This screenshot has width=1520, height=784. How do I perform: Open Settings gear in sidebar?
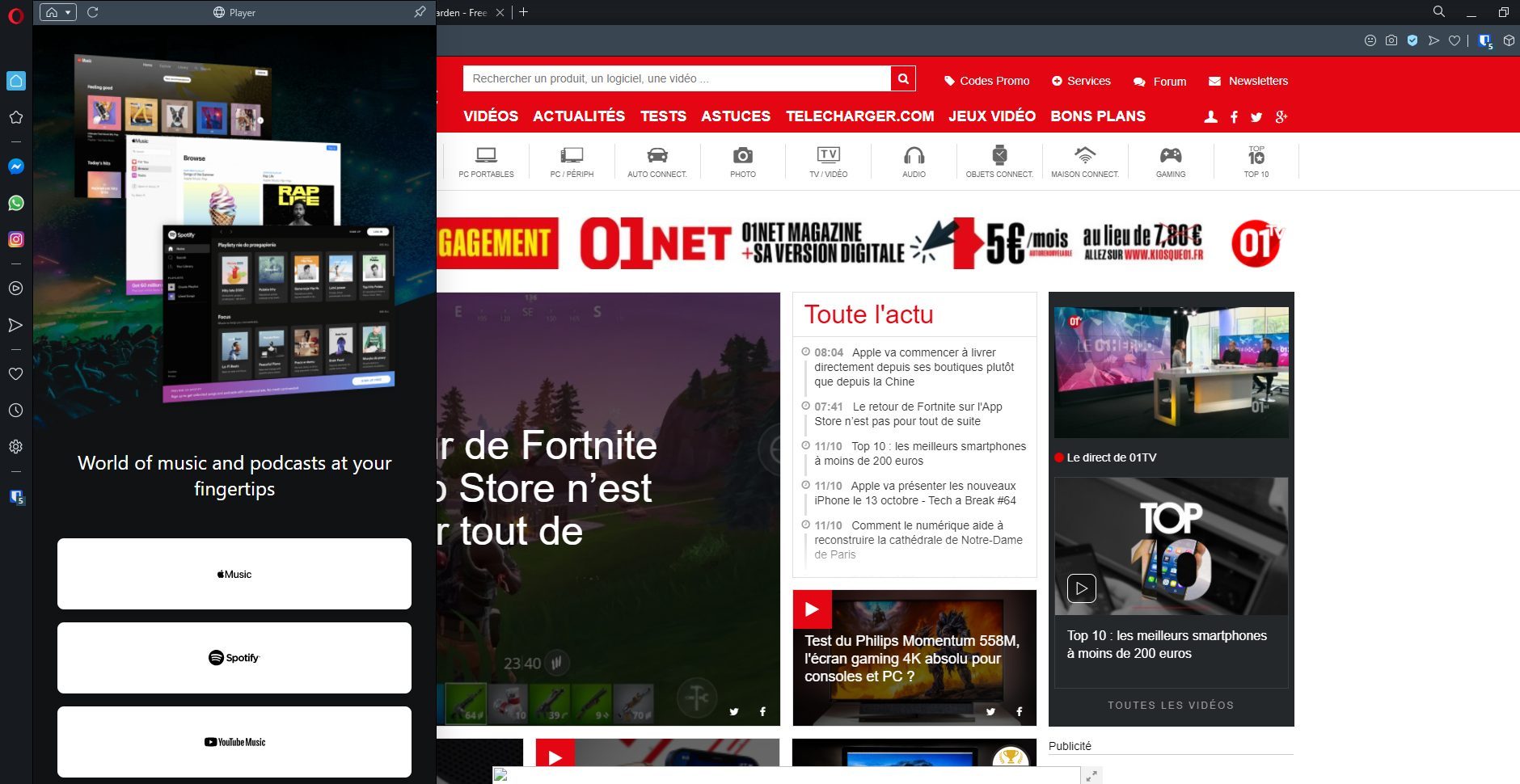(x=15, y=446)
